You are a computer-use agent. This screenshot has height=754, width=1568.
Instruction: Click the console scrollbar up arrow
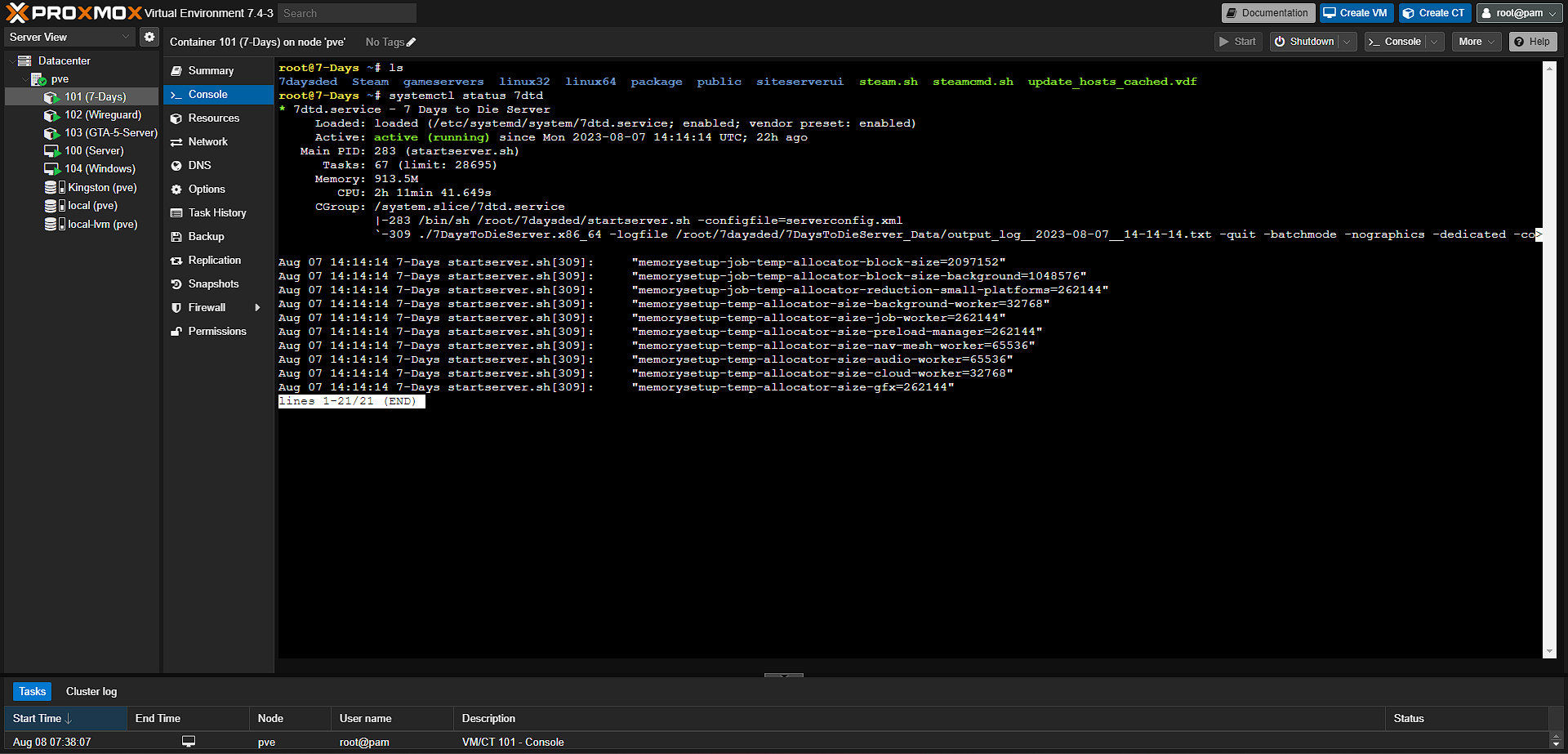point(1549,69)
